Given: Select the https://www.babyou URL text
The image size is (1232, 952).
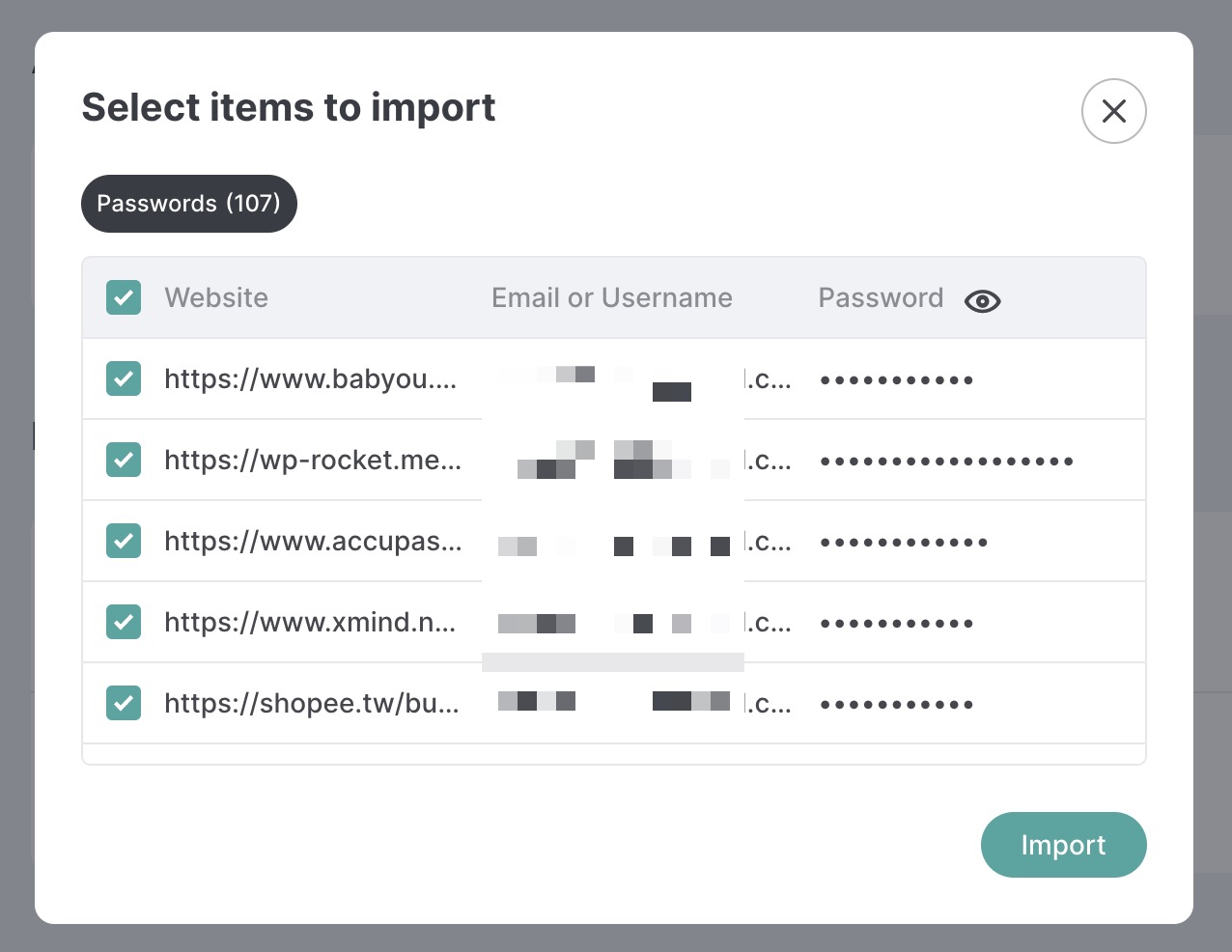Looking at the screenshot, I should [310, 378].
